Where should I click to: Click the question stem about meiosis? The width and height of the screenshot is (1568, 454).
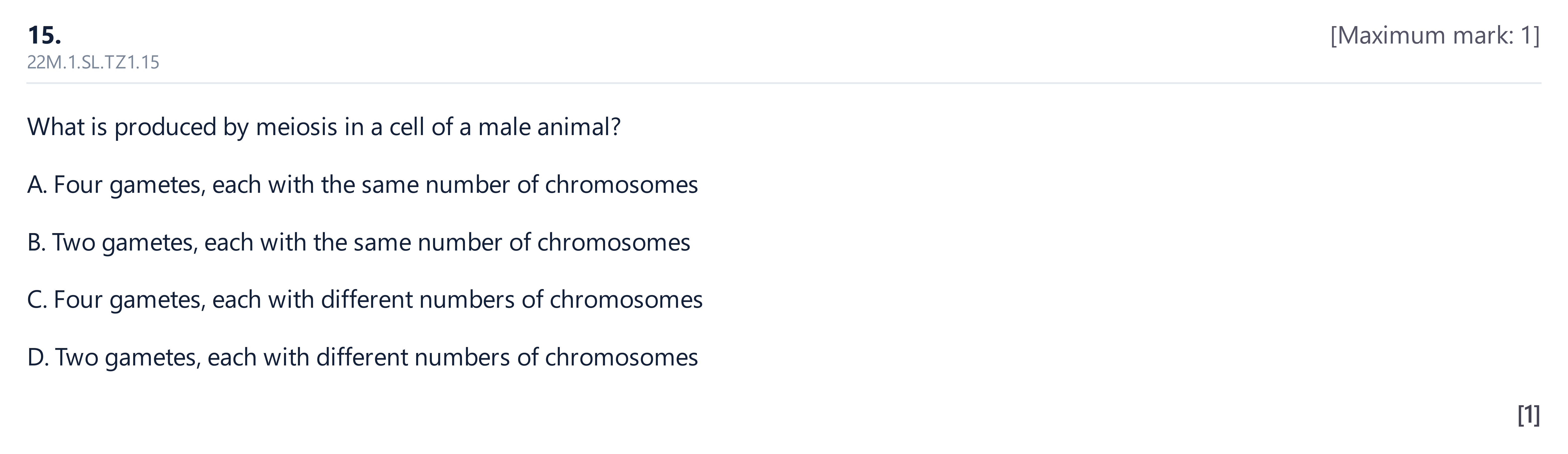pos(324,127)
